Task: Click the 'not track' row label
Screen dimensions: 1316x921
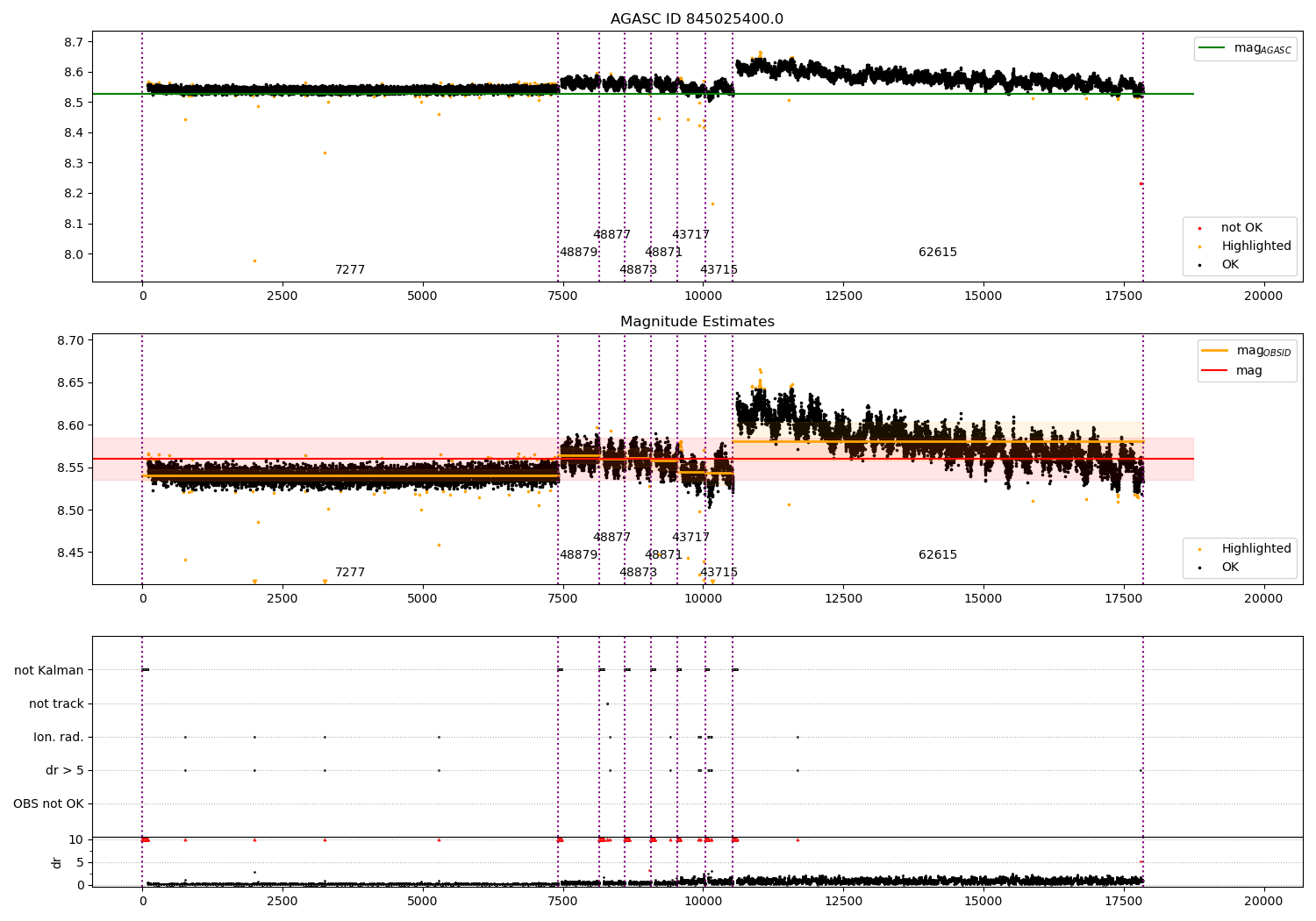Action: pos(56,704)
